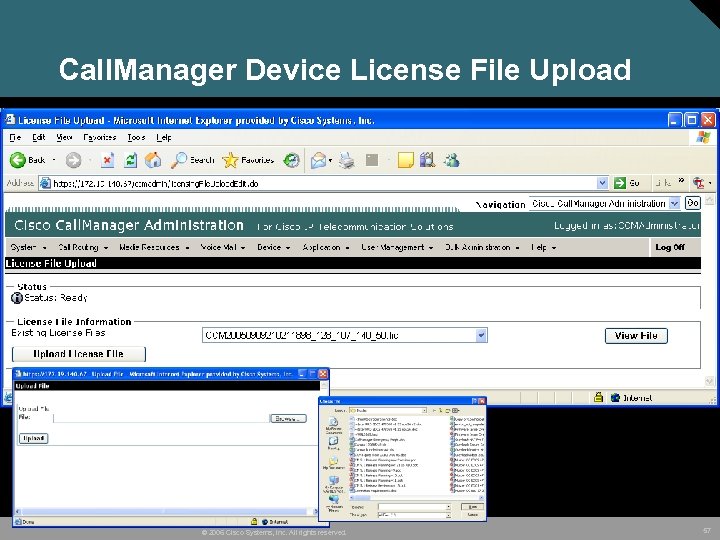Click the Search magnifier in the IE toolbar

point(179,160)
